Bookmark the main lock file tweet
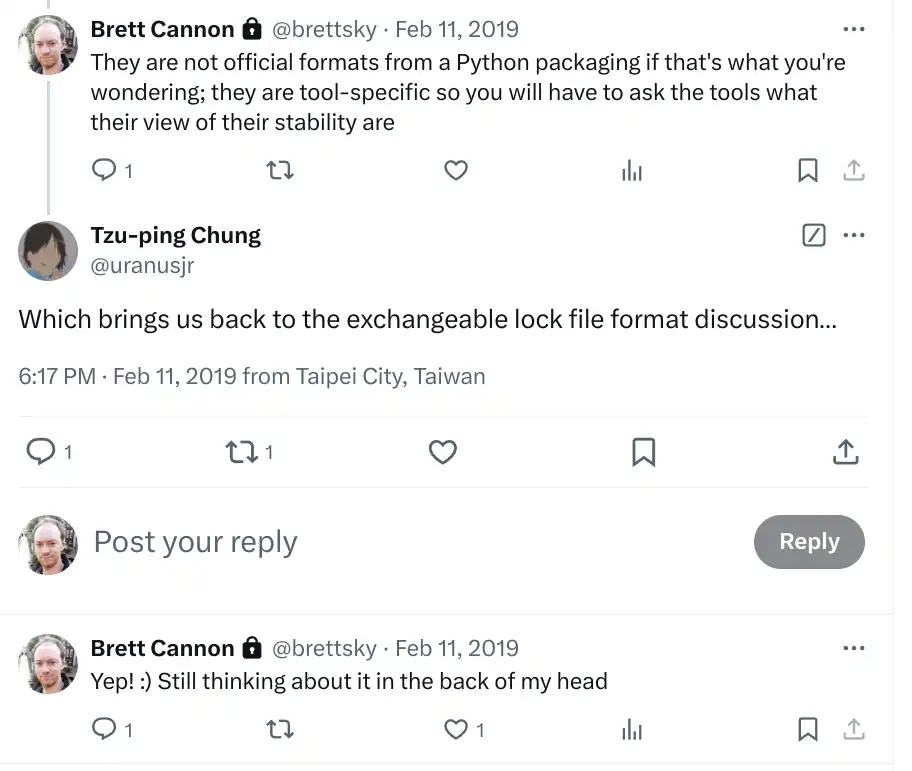Screen dimensions: 912x771 point(644,453)
